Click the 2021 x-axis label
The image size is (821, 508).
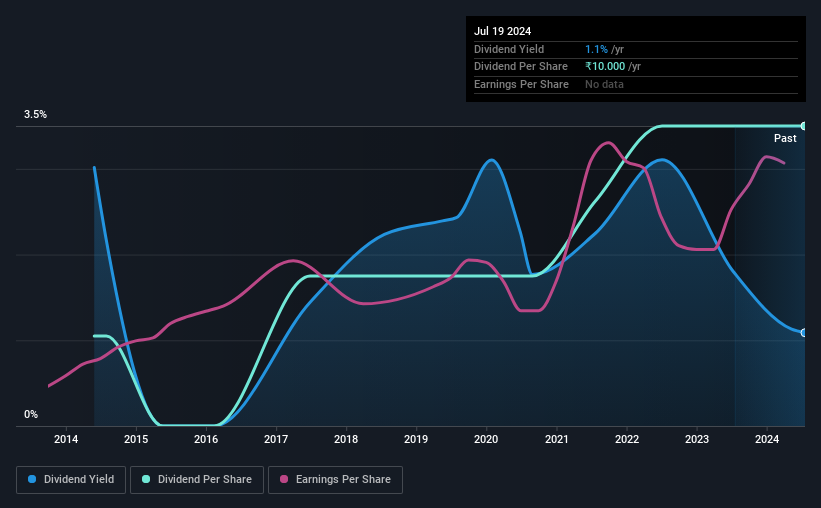point(557,439)
